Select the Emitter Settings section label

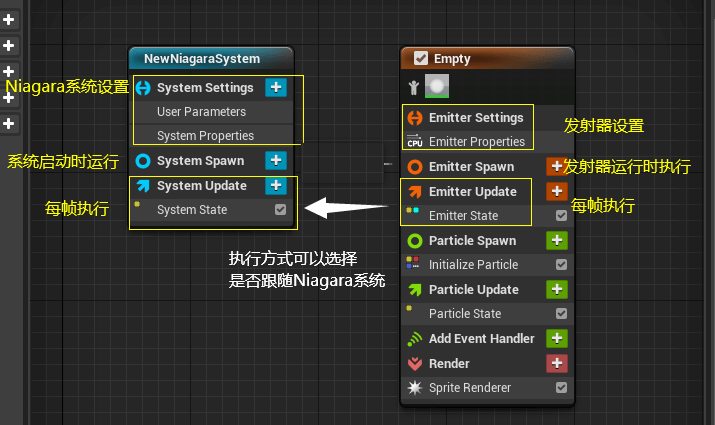[x=476, y=118]
